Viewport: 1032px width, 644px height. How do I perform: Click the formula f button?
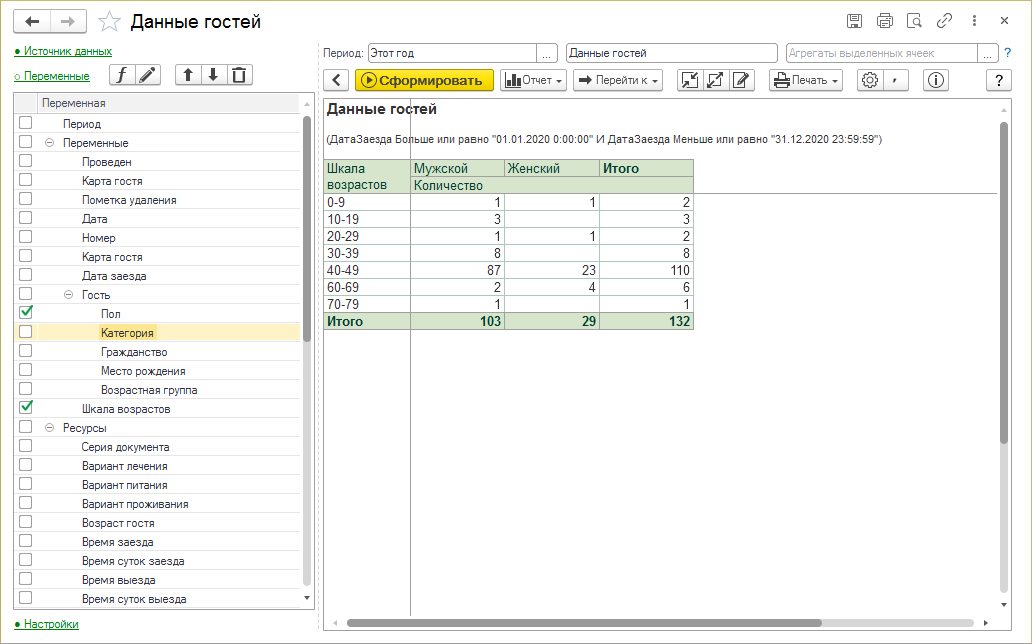point(122,75)
